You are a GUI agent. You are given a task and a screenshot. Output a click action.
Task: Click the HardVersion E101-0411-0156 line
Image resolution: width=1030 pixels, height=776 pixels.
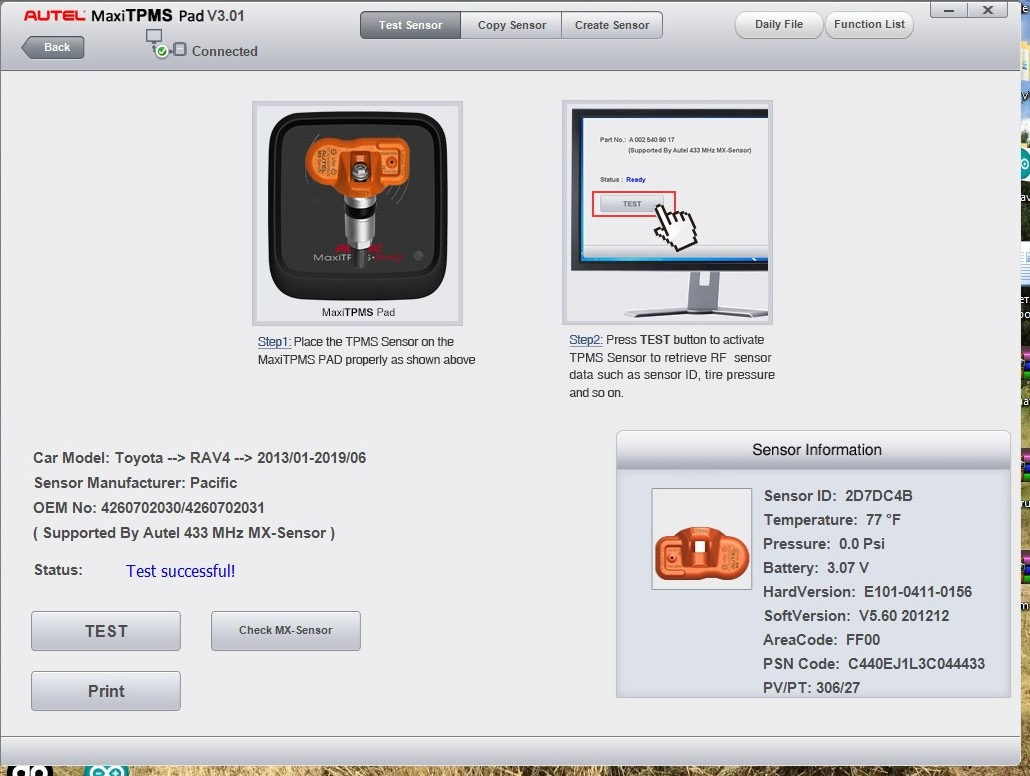click(867, 592)
